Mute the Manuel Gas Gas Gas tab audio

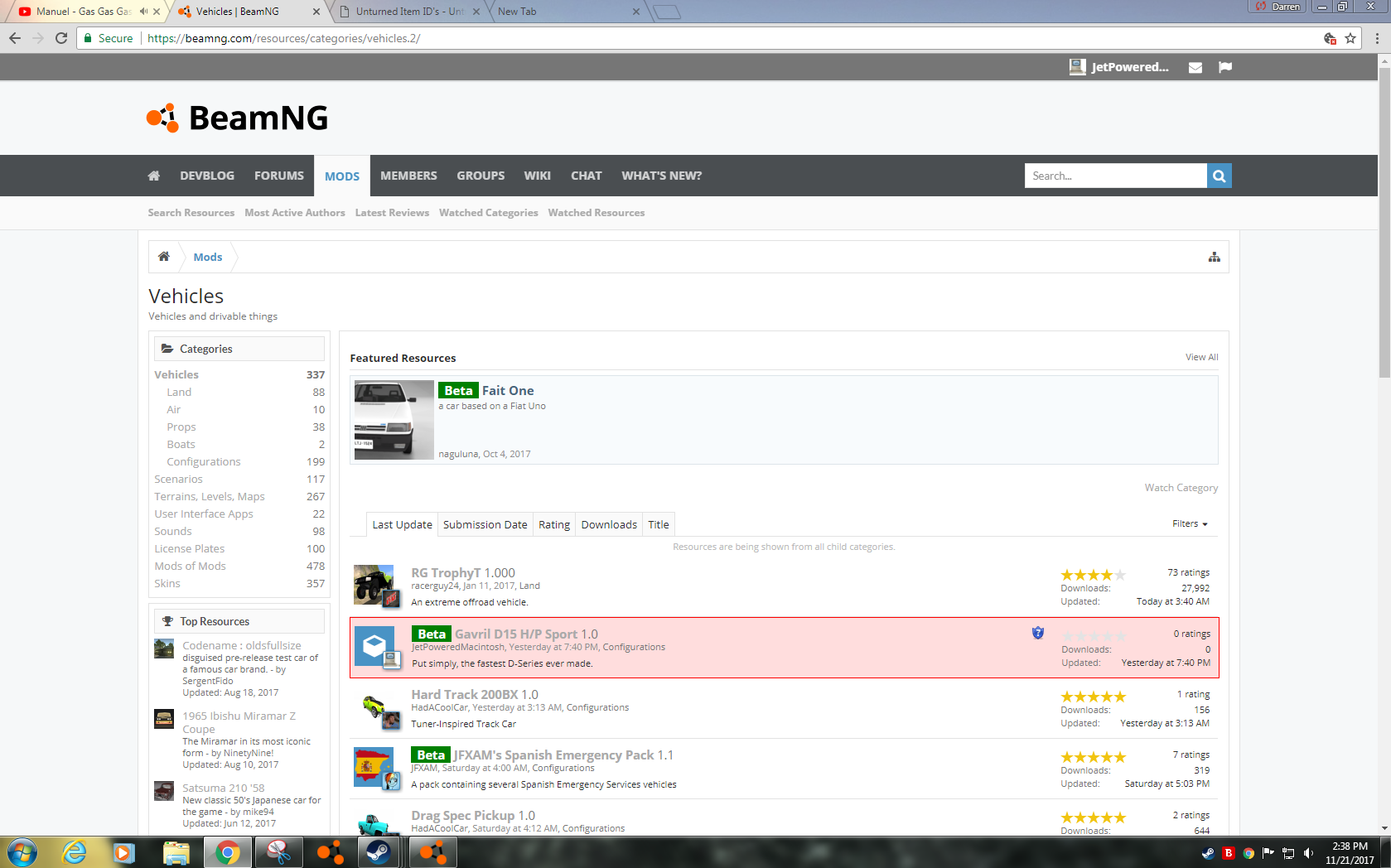(144, 12)
